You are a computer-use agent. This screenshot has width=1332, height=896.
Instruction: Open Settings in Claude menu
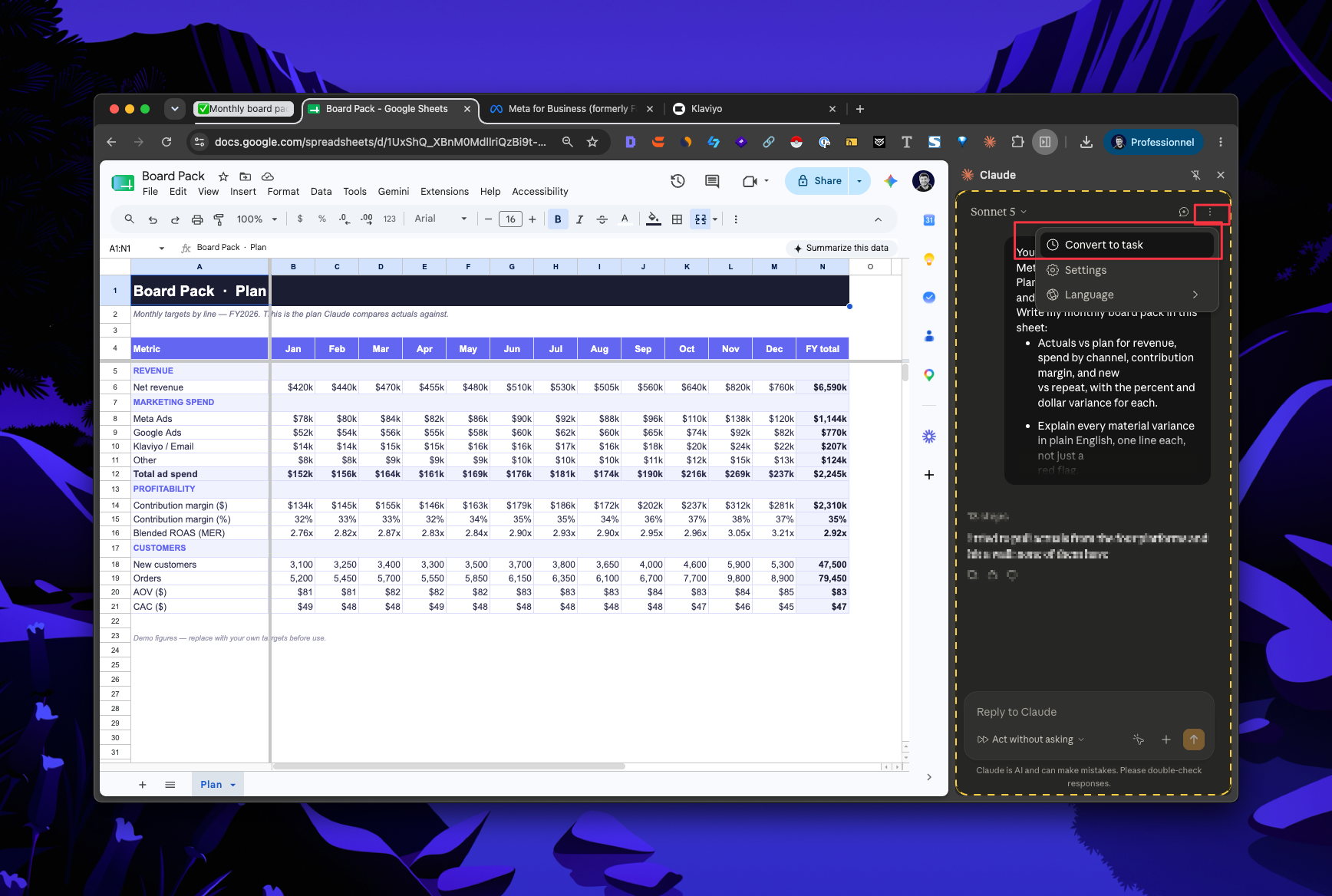(1127, 270)
